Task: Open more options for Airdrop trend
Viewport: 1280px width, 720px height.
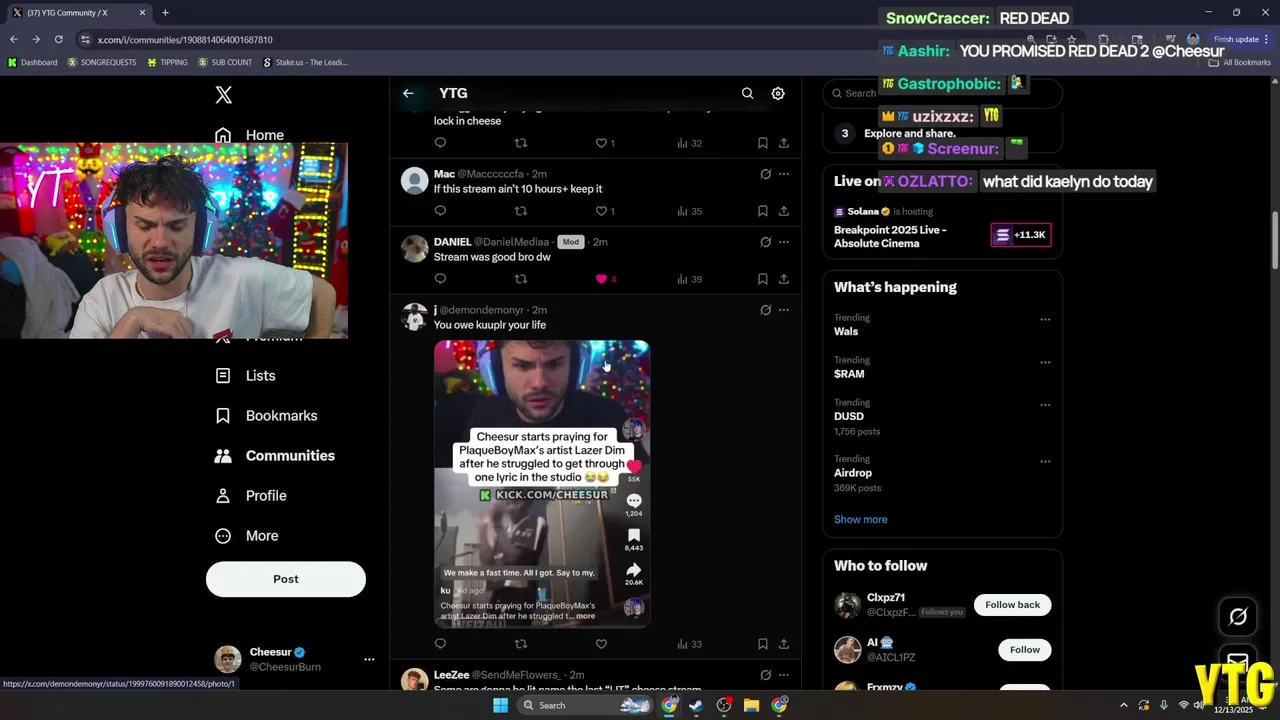Action: click(1045, 462)
